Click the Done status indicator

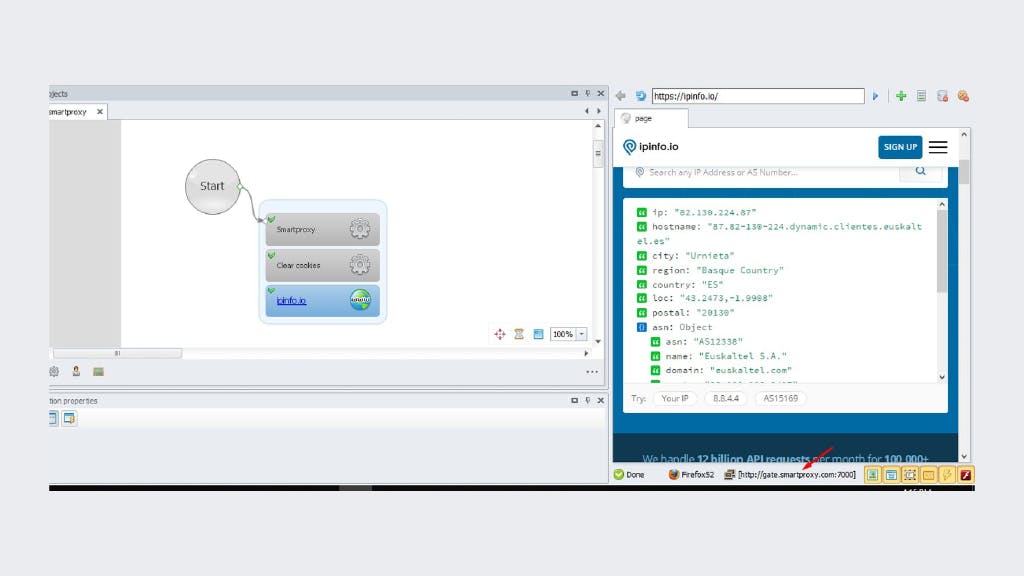coord(629,475)
